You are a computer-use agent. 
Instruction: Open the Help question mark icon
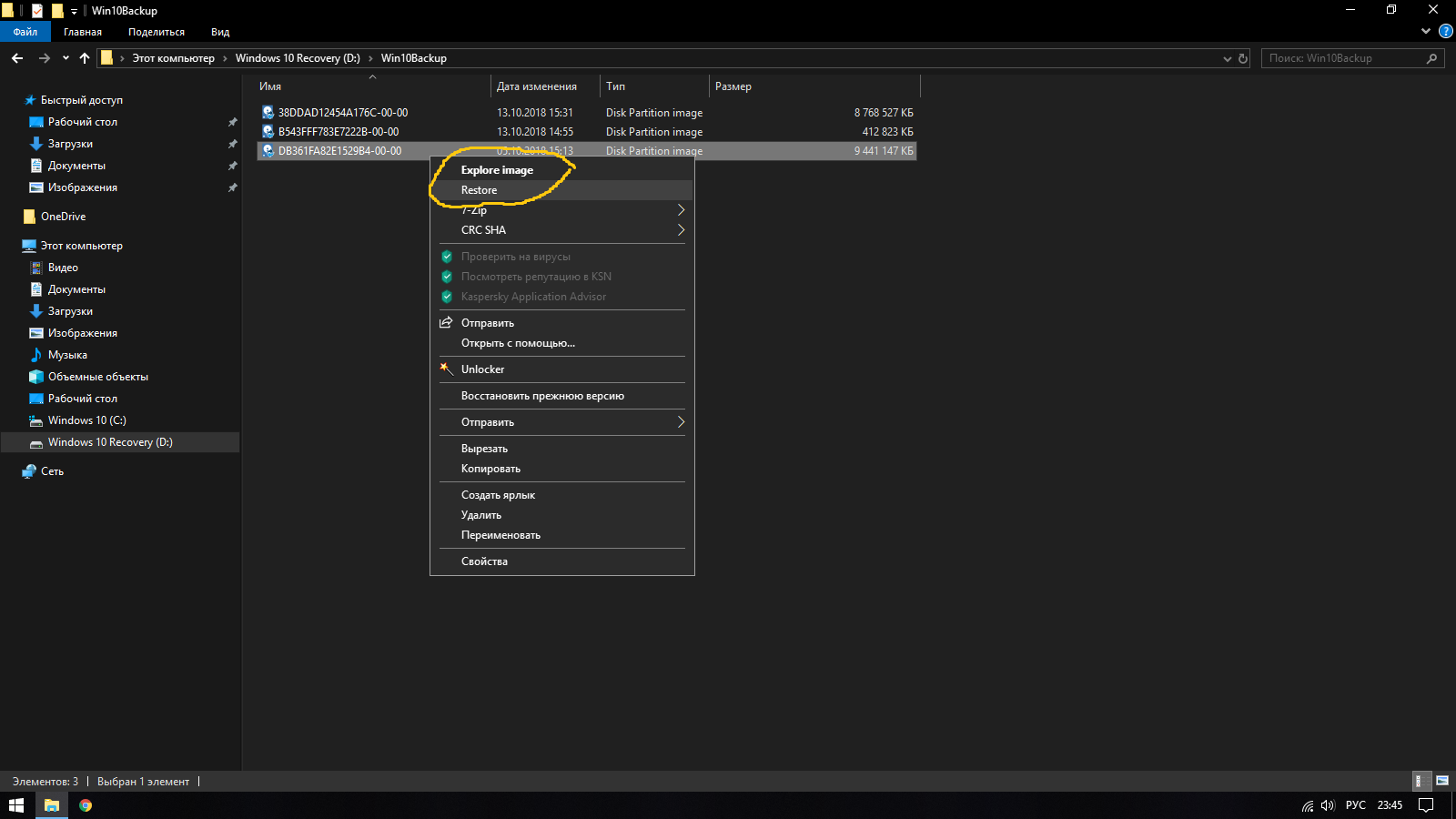point(1445,32)
